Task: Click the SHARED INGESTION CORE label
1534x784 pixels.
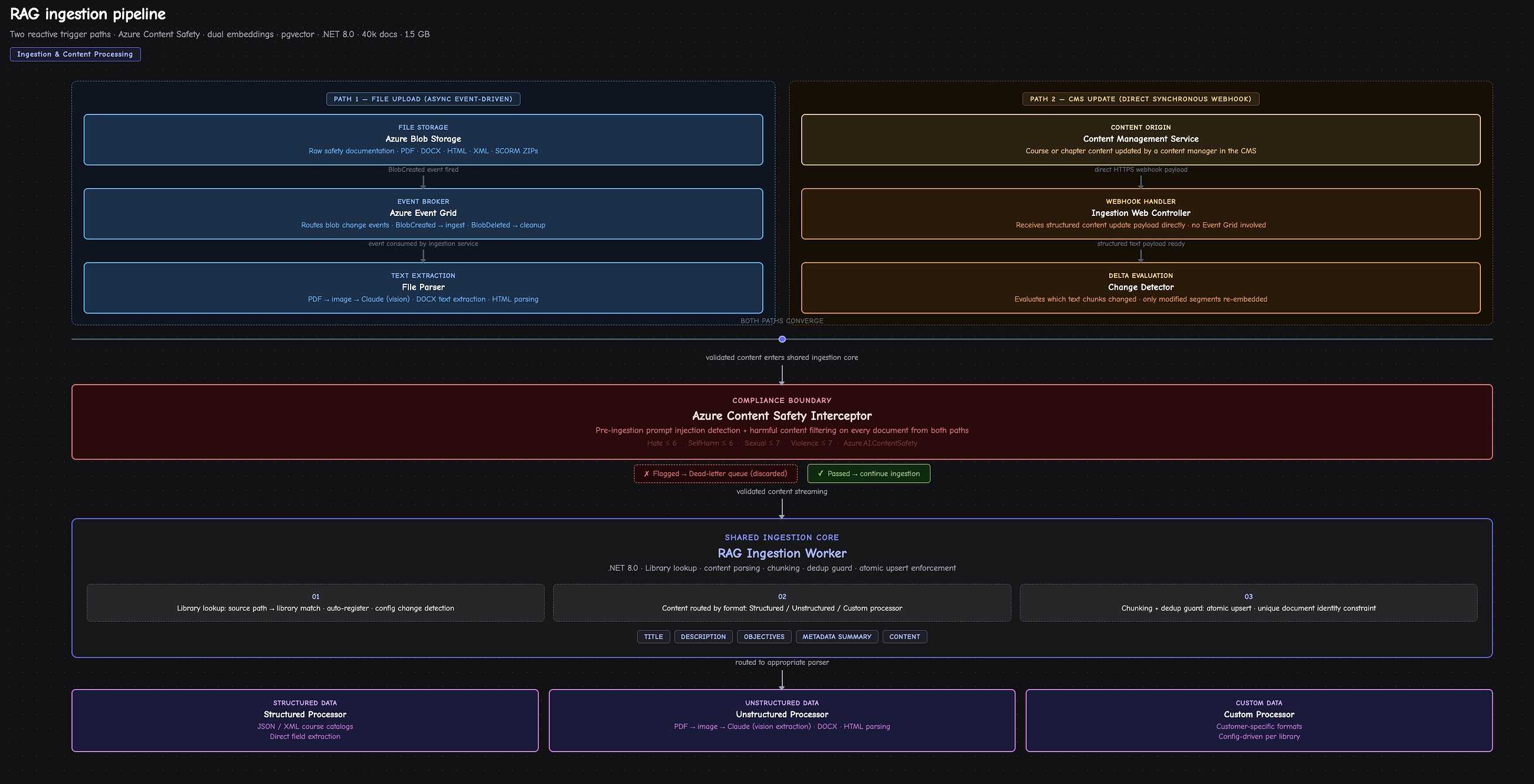Action: (782, 537)
